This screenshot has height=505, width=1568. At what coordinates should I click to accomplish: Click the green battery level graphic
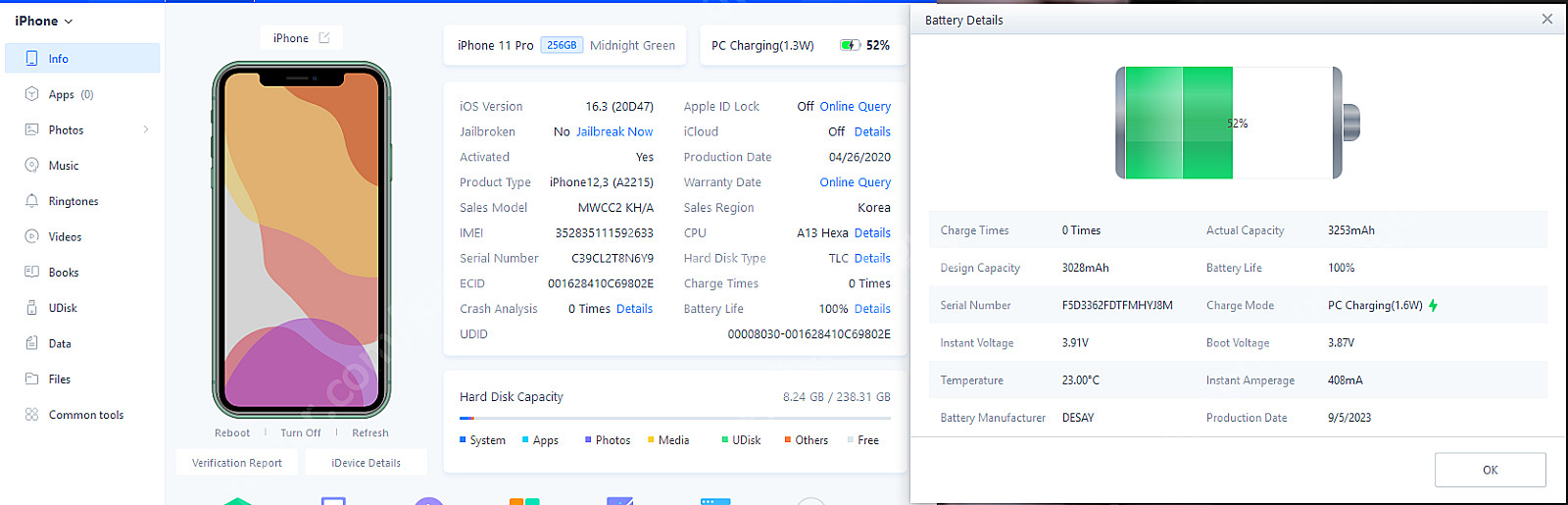click(x=1178, y=123)
